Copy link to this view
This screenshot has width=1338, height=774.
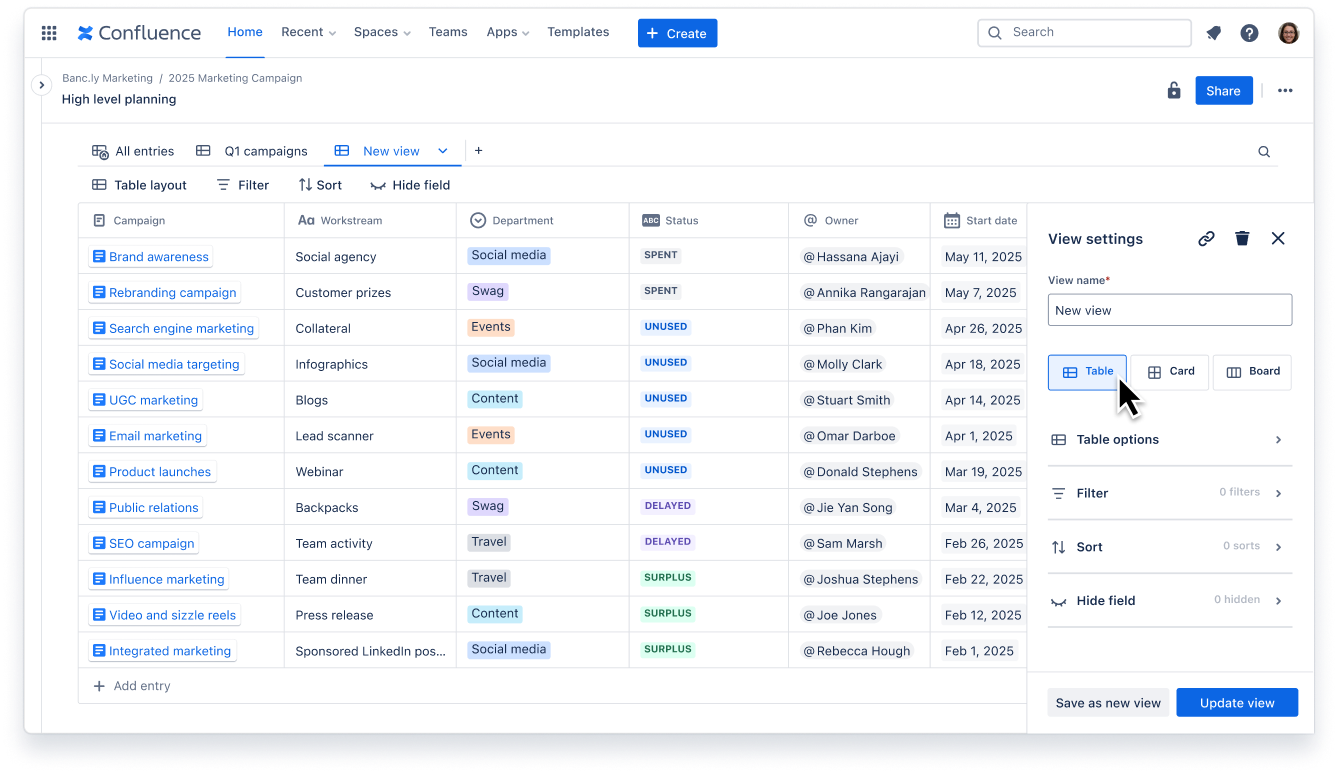[x=1206, y=238]
